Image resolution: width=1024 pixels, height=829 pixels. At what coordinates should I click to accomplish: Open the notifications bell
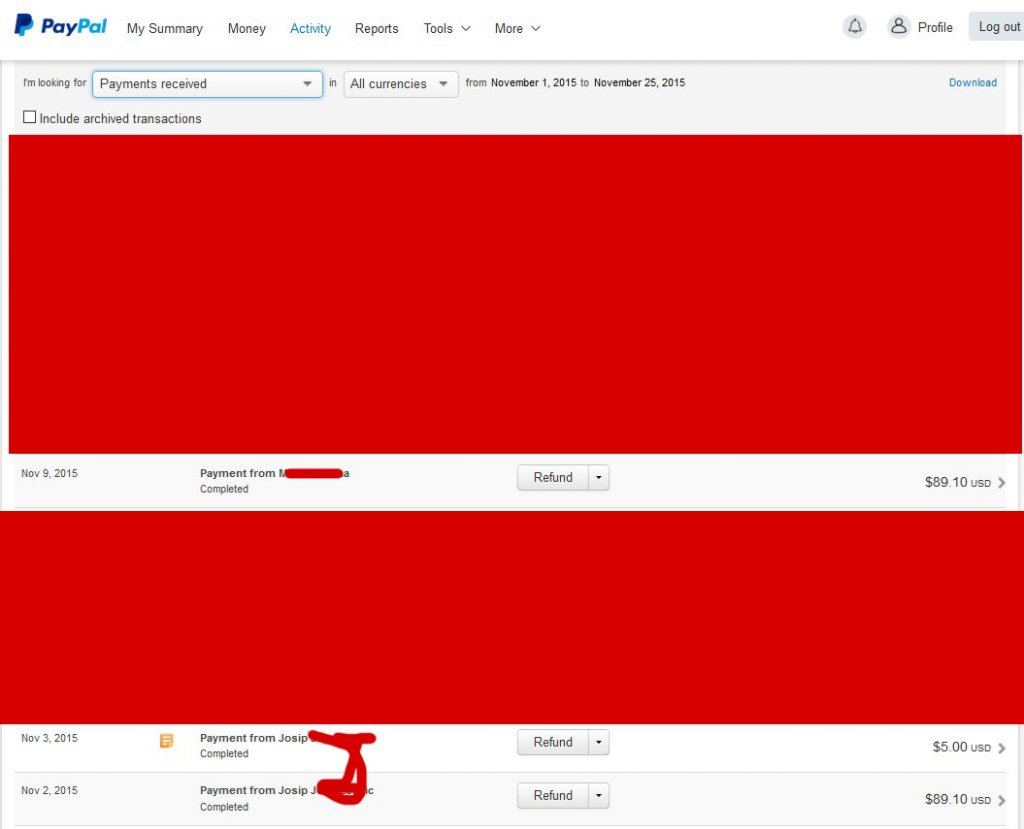[x=855, y=27]
